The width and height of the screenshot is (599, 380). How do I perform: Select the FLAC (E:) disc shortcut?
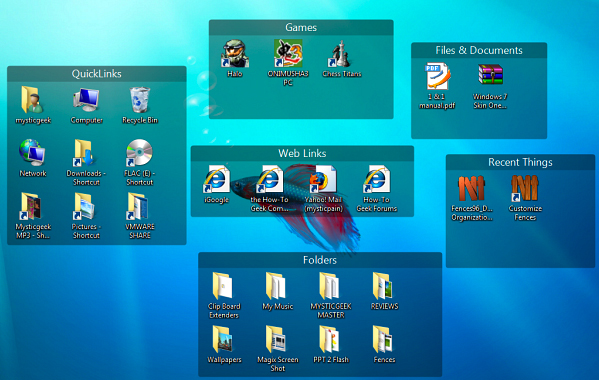139,153
